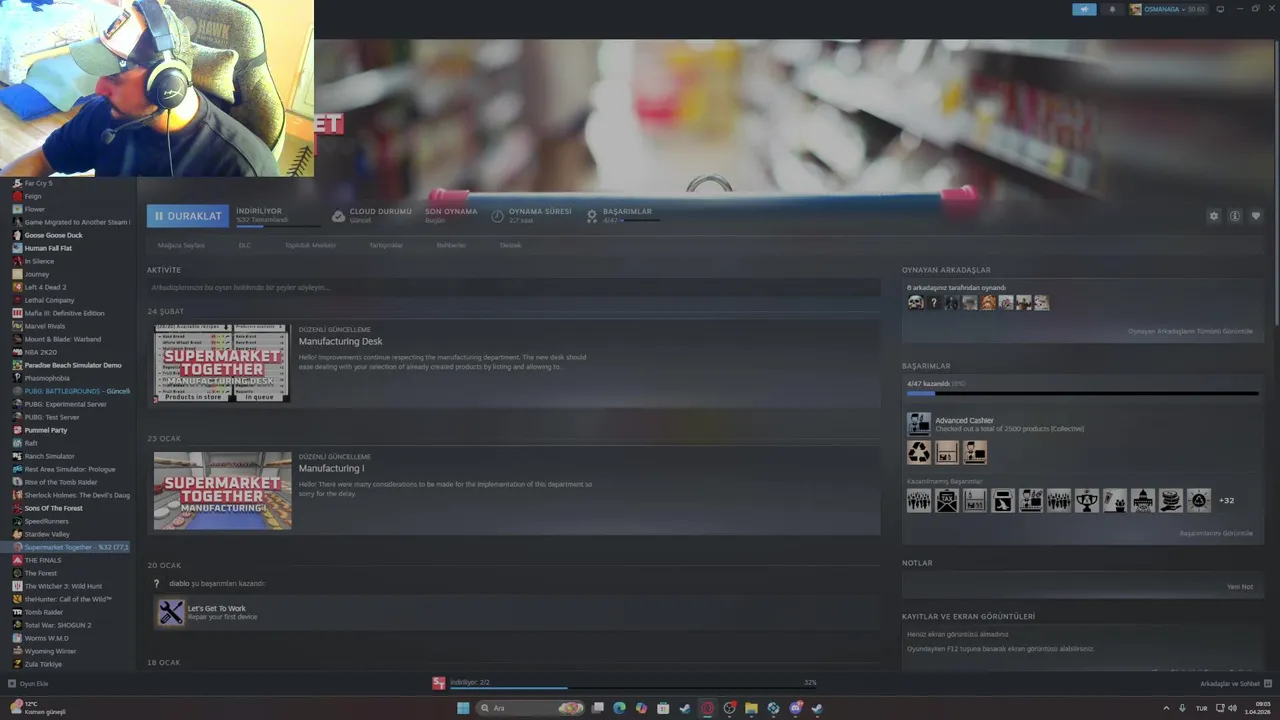The height and width of the screenshot is (720, 1280).
Task: Click the +32 more locked achievements
Action: click(1226, 500)
